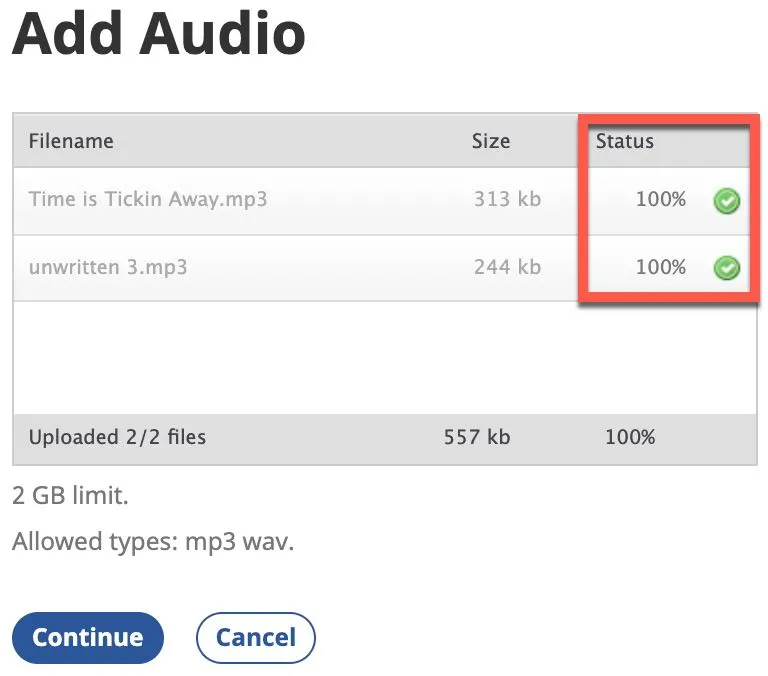The width and height of the screenshot is (768, 676).
Task: Click 100% status of Time is Tickin Away.mp3
Action: [660, 199]
